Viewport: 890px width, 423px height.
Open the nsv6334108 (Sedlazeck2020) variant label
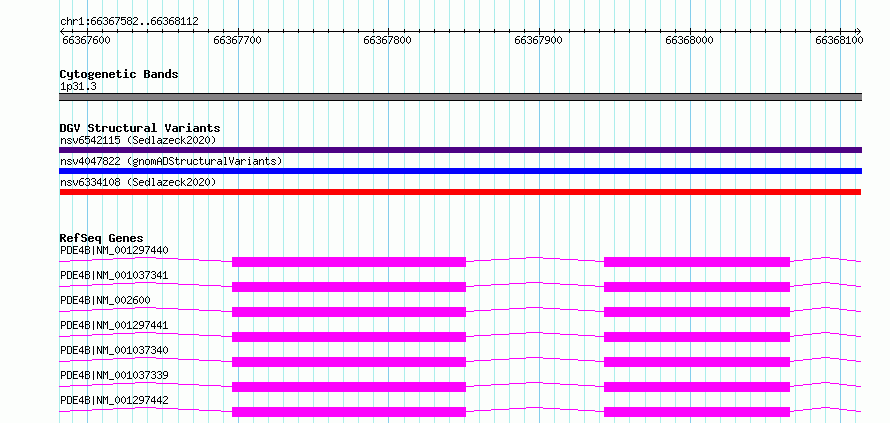(x=138, y=182)
